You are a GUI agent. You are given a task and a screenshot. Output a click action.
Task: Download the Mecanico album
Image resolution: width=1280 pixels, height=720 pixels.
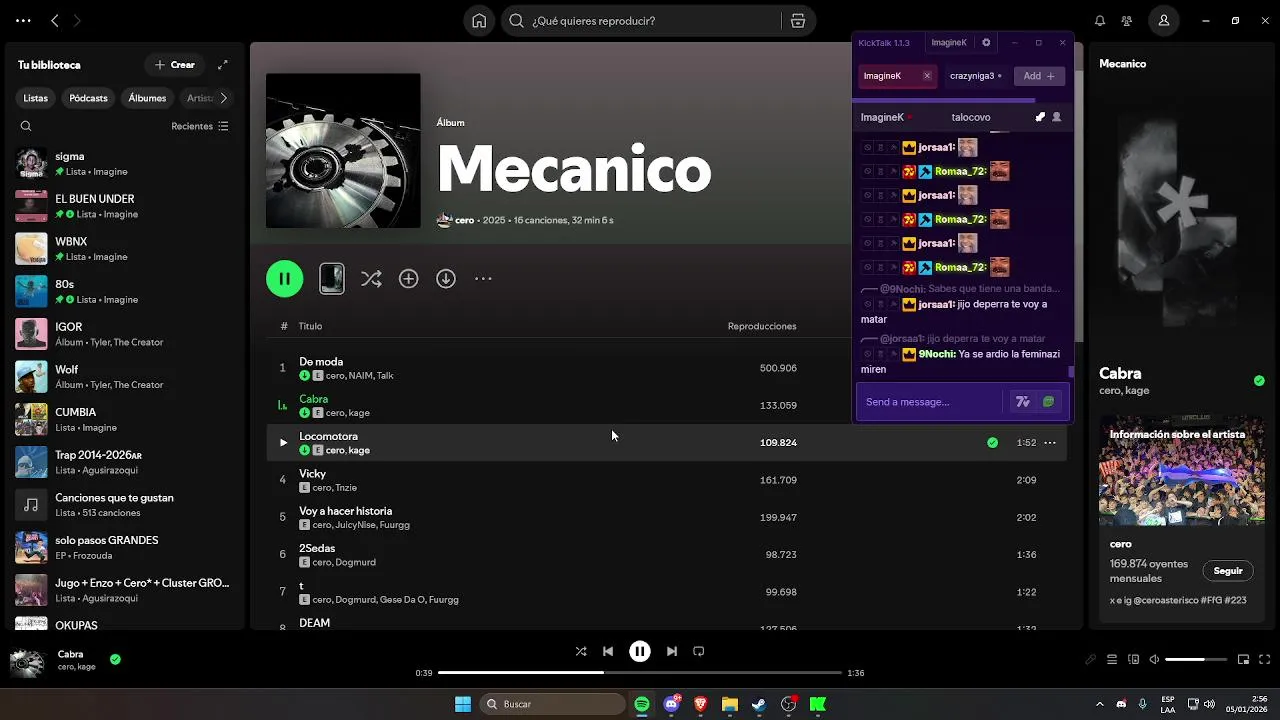pos(446,279)
